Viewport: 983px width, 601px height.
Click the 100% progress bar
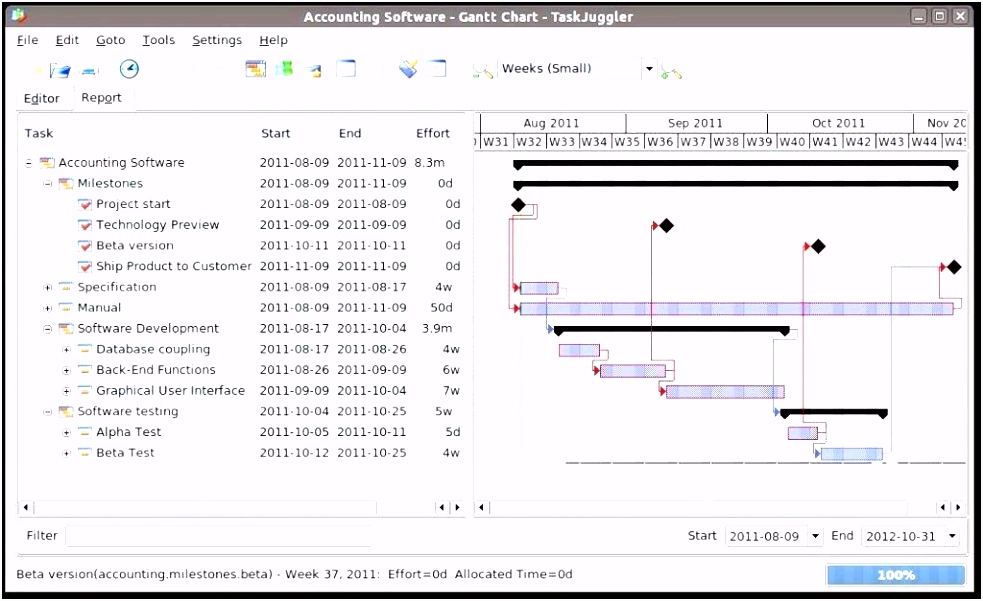click(x=896, y=575)
